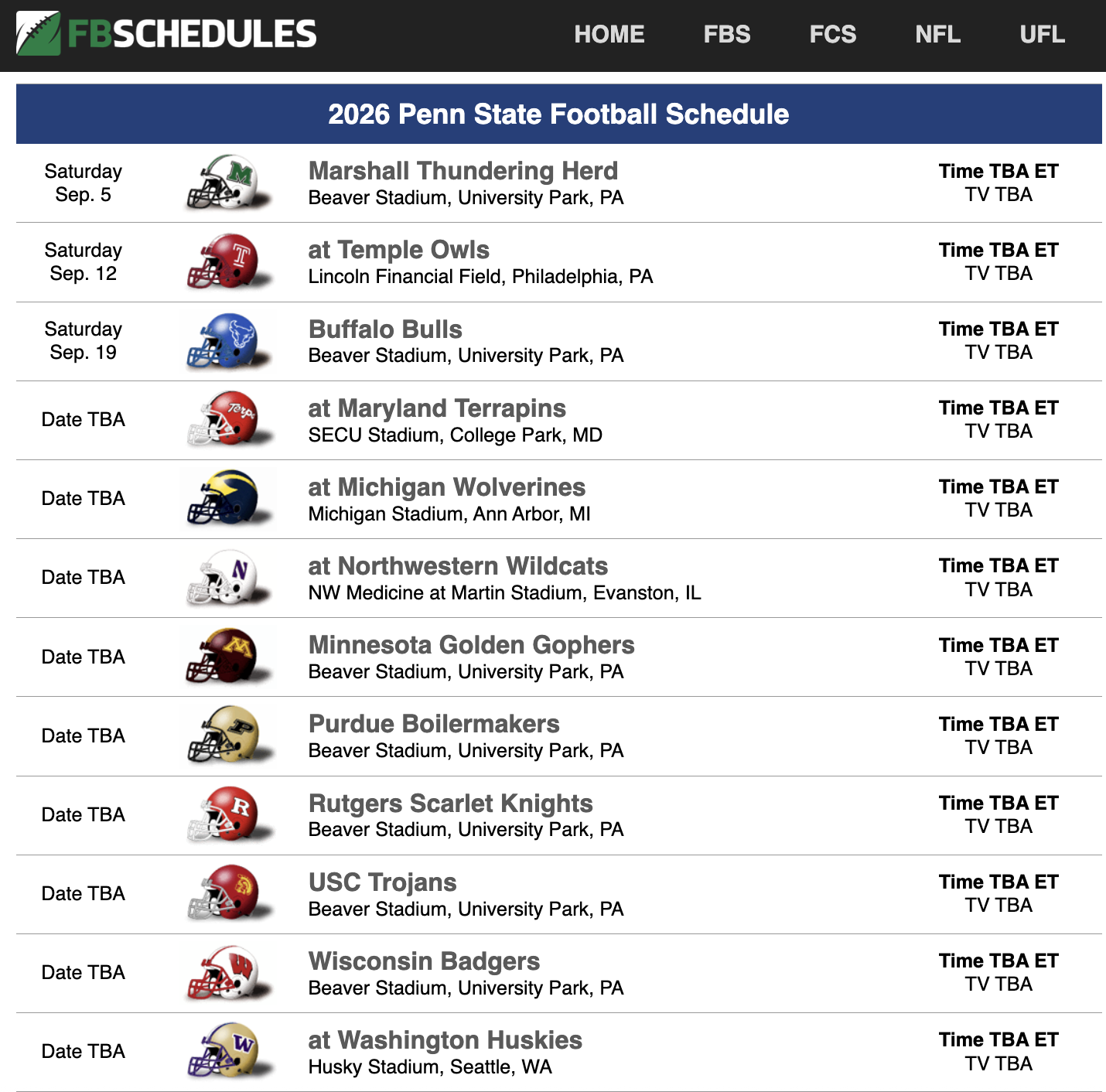The image size is (1106, 1092).
Task: Click the Minnesota Golden Gophers helmet icon
Action: 229,657
